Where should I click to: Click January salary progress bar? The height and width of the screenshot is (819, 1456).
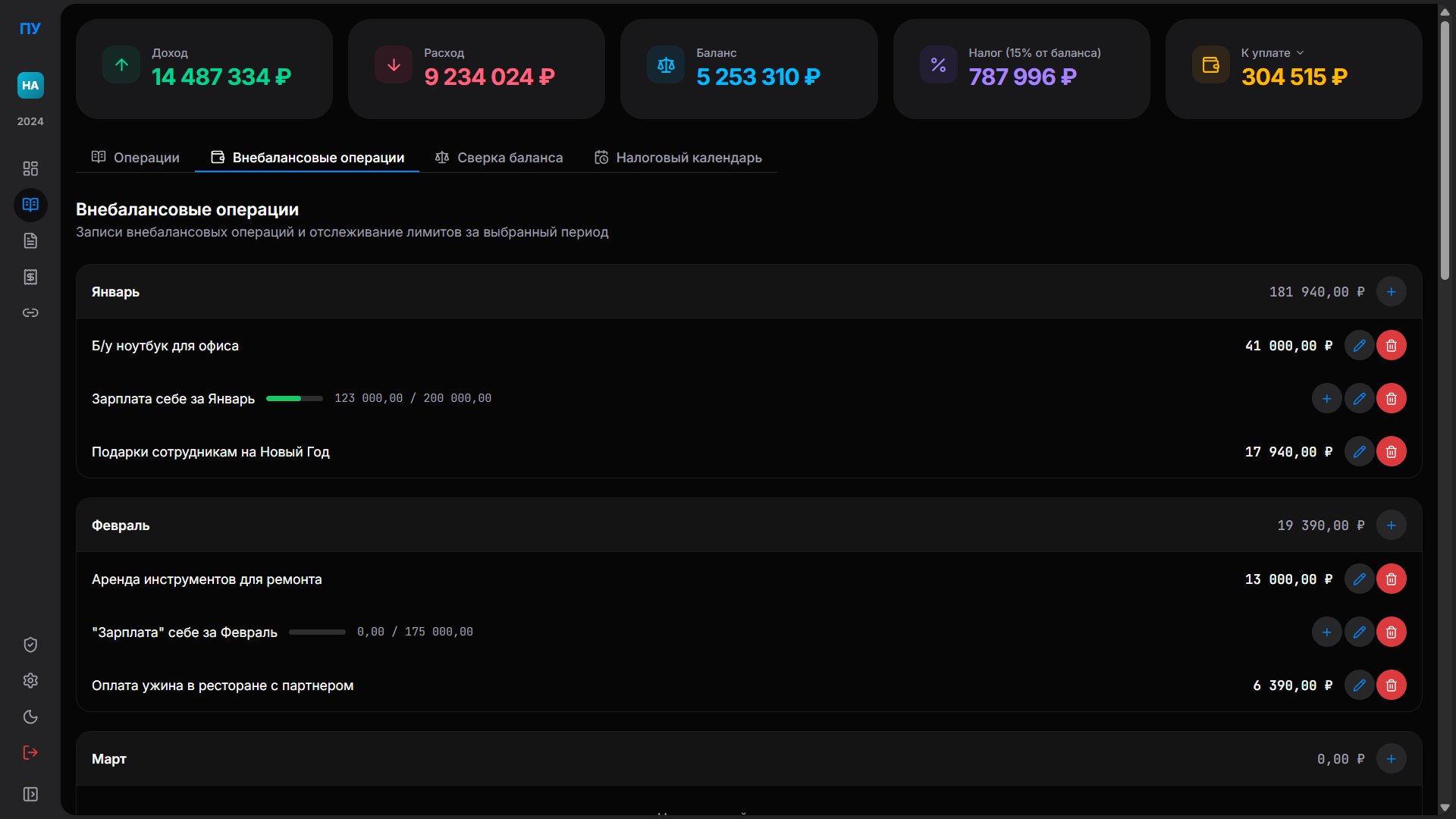point(294,398)
